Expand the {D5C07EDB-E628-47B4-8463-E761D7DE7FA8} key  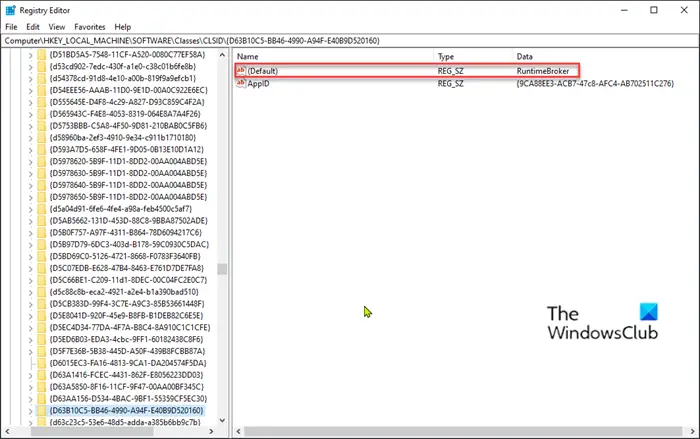[30, 268]
